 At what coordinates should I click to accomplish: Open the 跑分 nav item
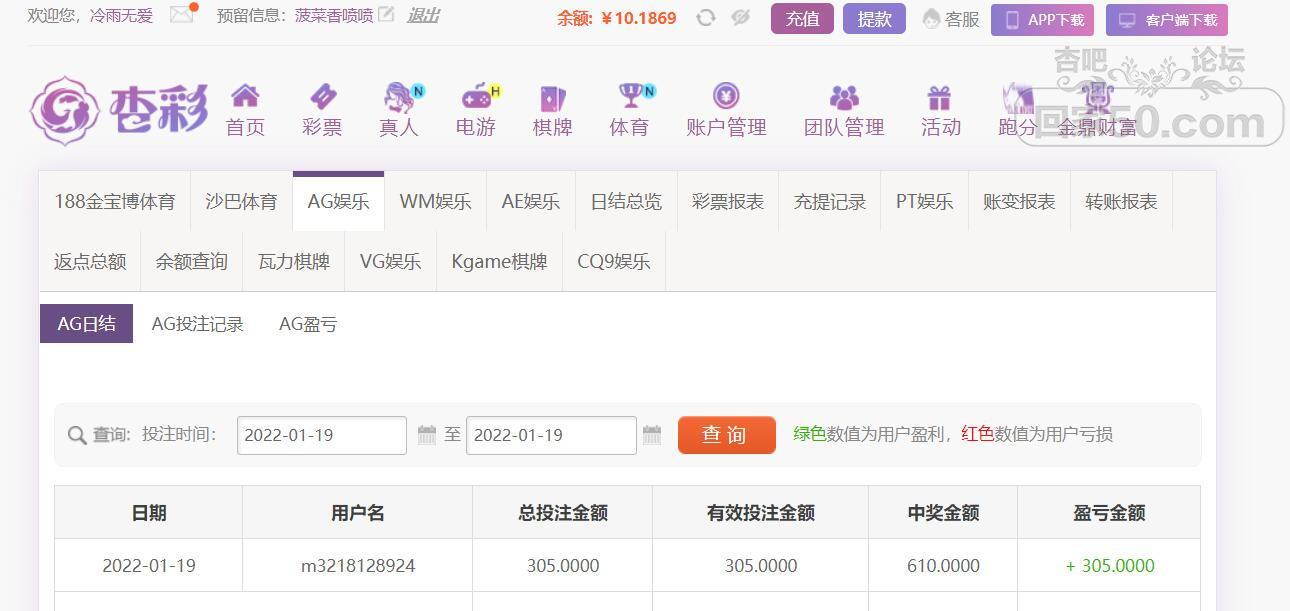[x=1017, y=109]
